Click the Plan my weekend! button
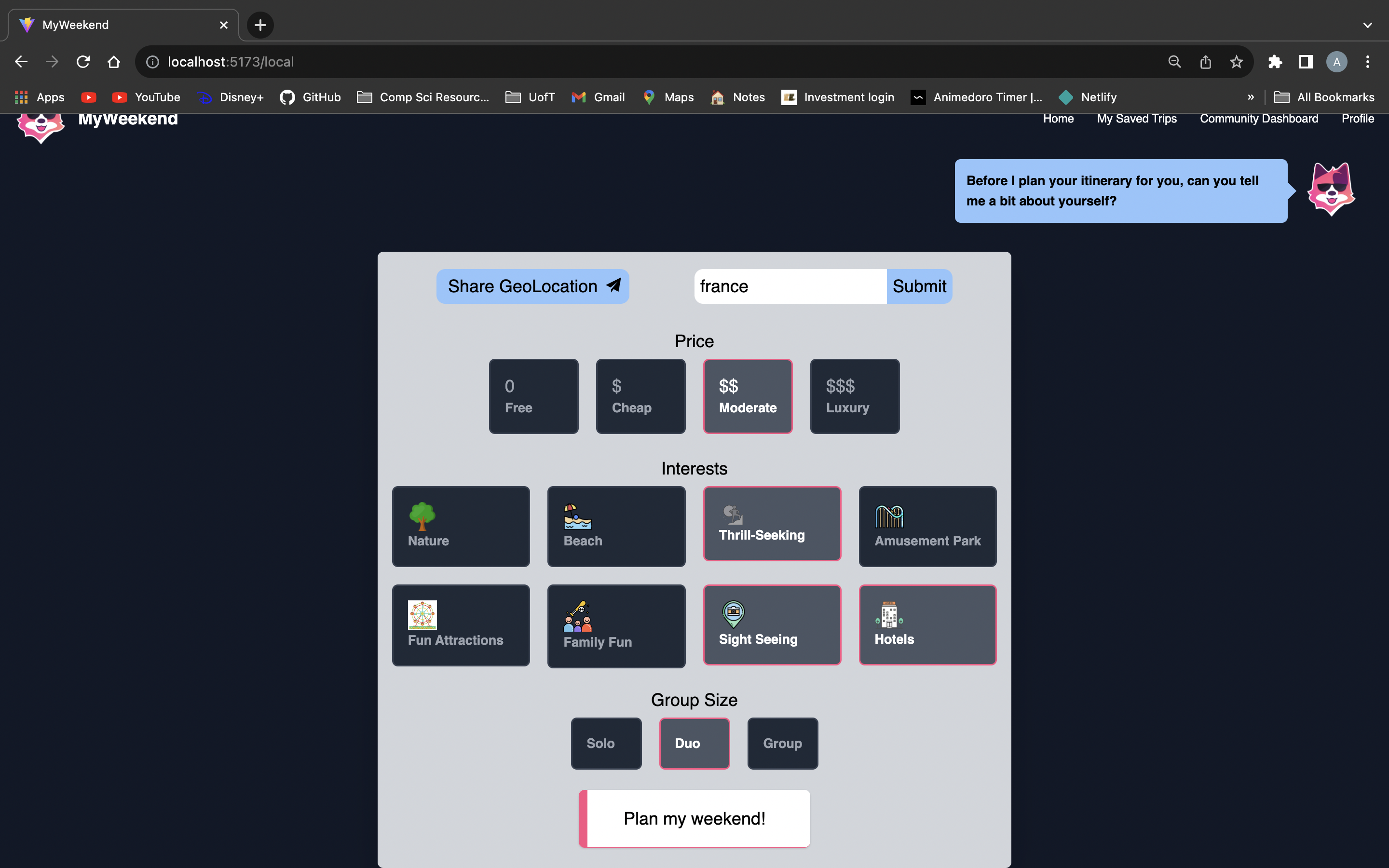The height and width of the screenshot is (868, 1389). [694, 818]
